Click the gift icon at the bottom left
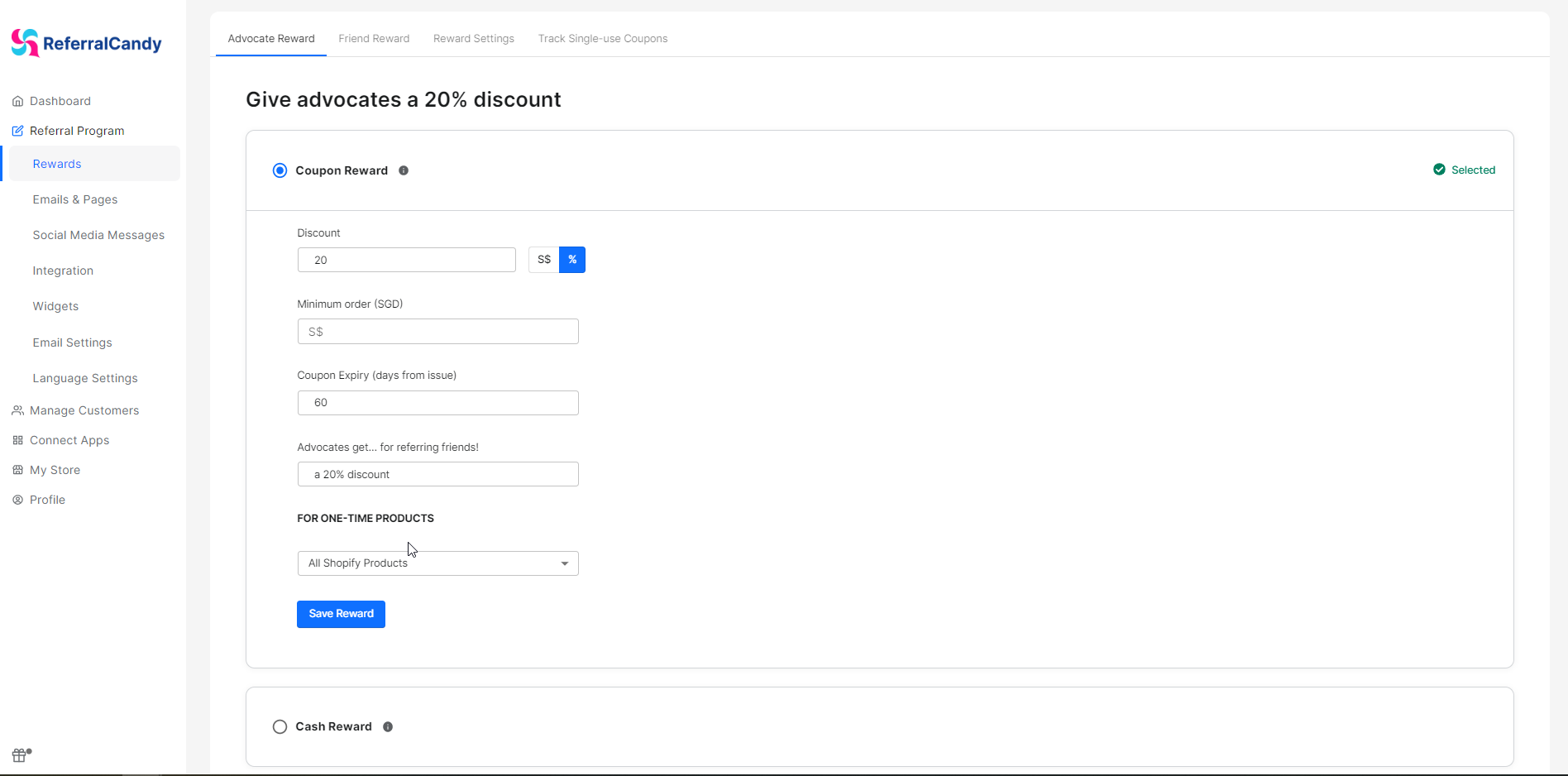 tap(20, 755)
